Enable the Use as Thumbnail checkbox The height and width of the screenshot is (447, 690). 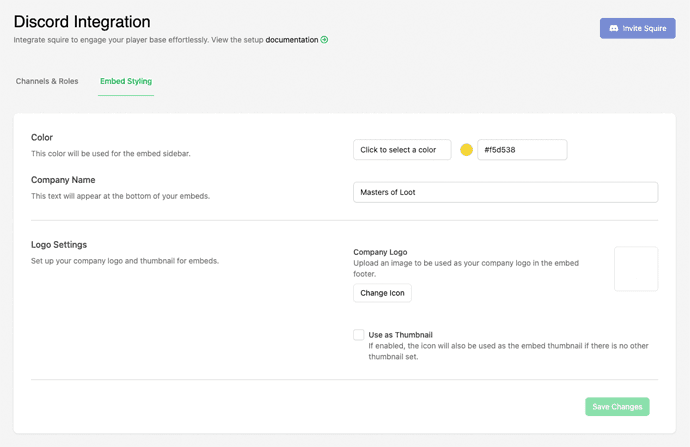click(359, 335)
